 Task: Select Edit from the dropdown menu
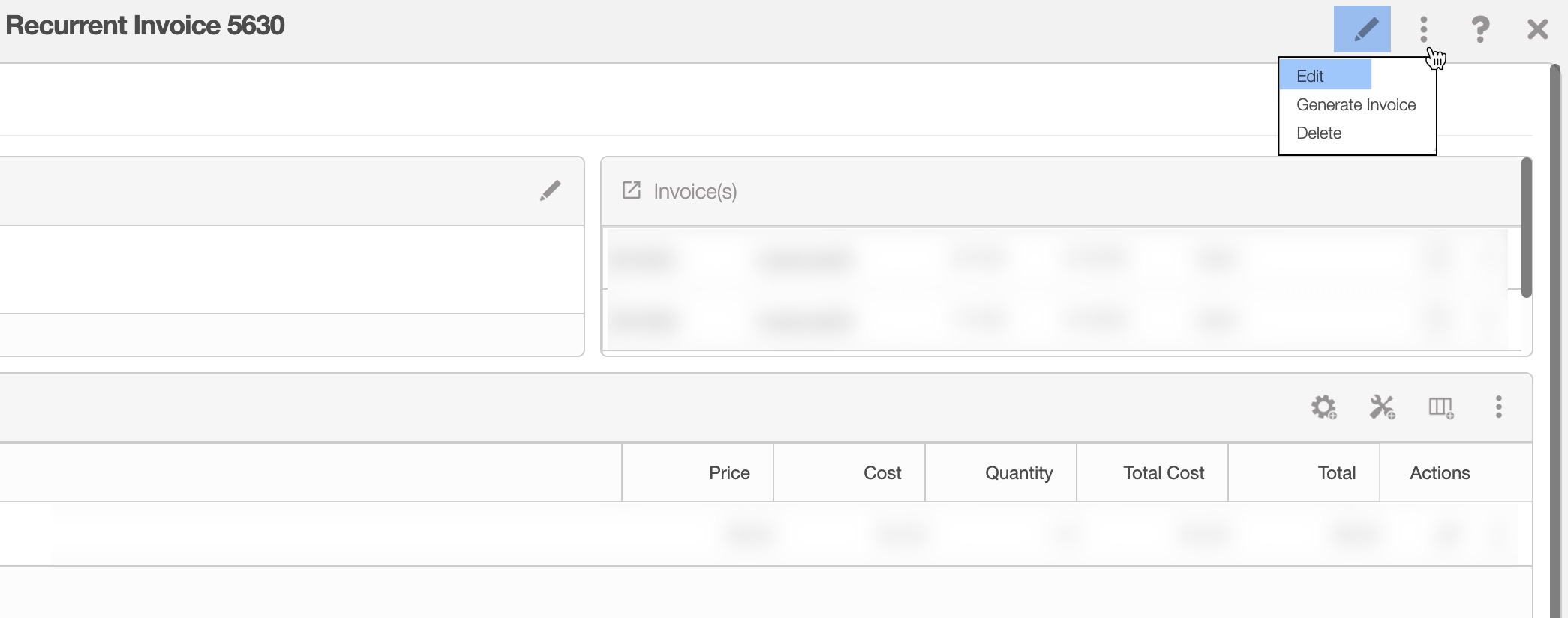pyautogui.click(x=1311, y=76)
